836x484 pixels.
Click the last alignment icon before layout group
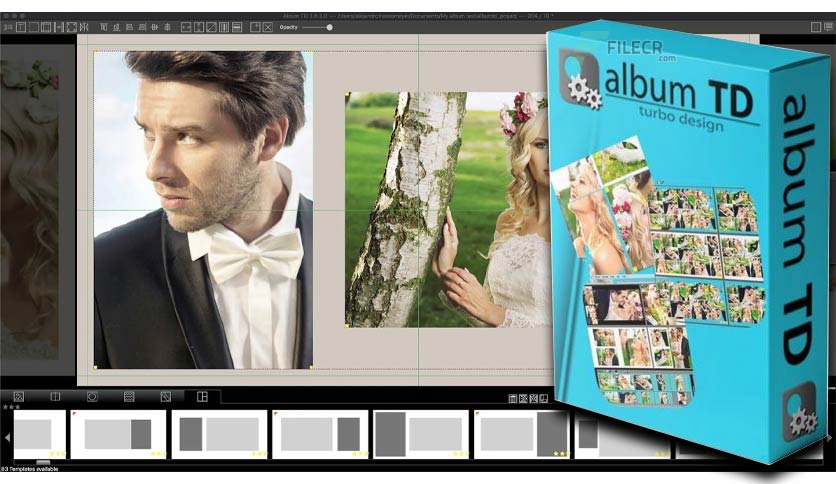(167, 27)
